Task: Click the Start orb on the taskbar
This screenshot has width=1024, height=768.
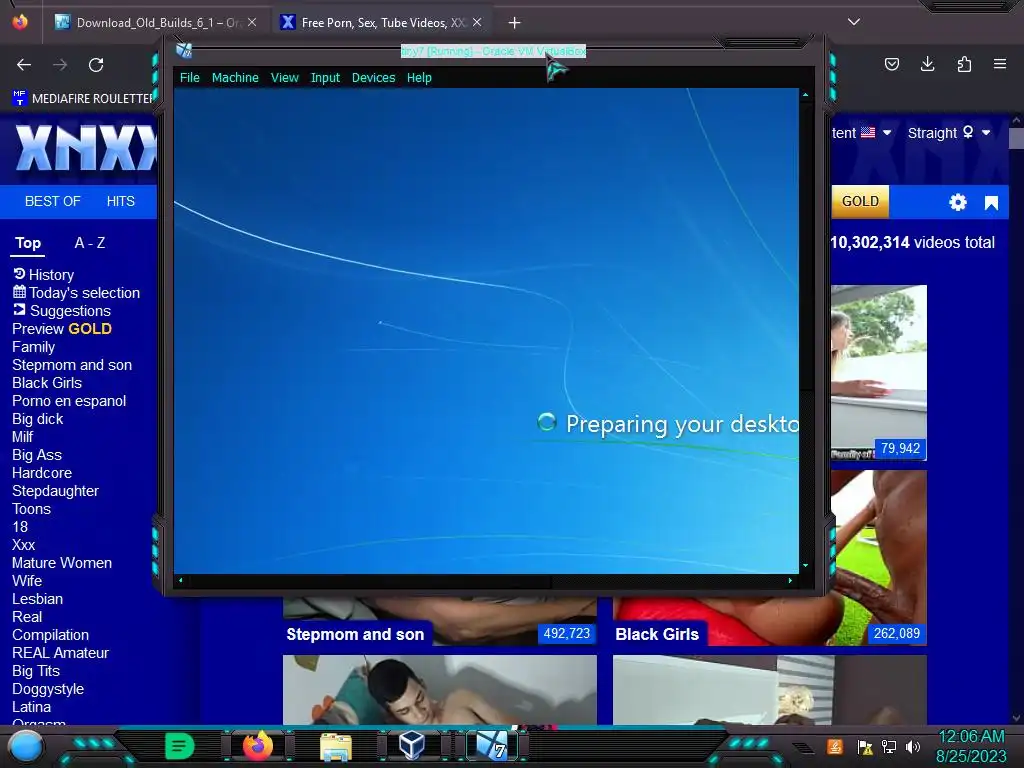Action: pos(25,746)
